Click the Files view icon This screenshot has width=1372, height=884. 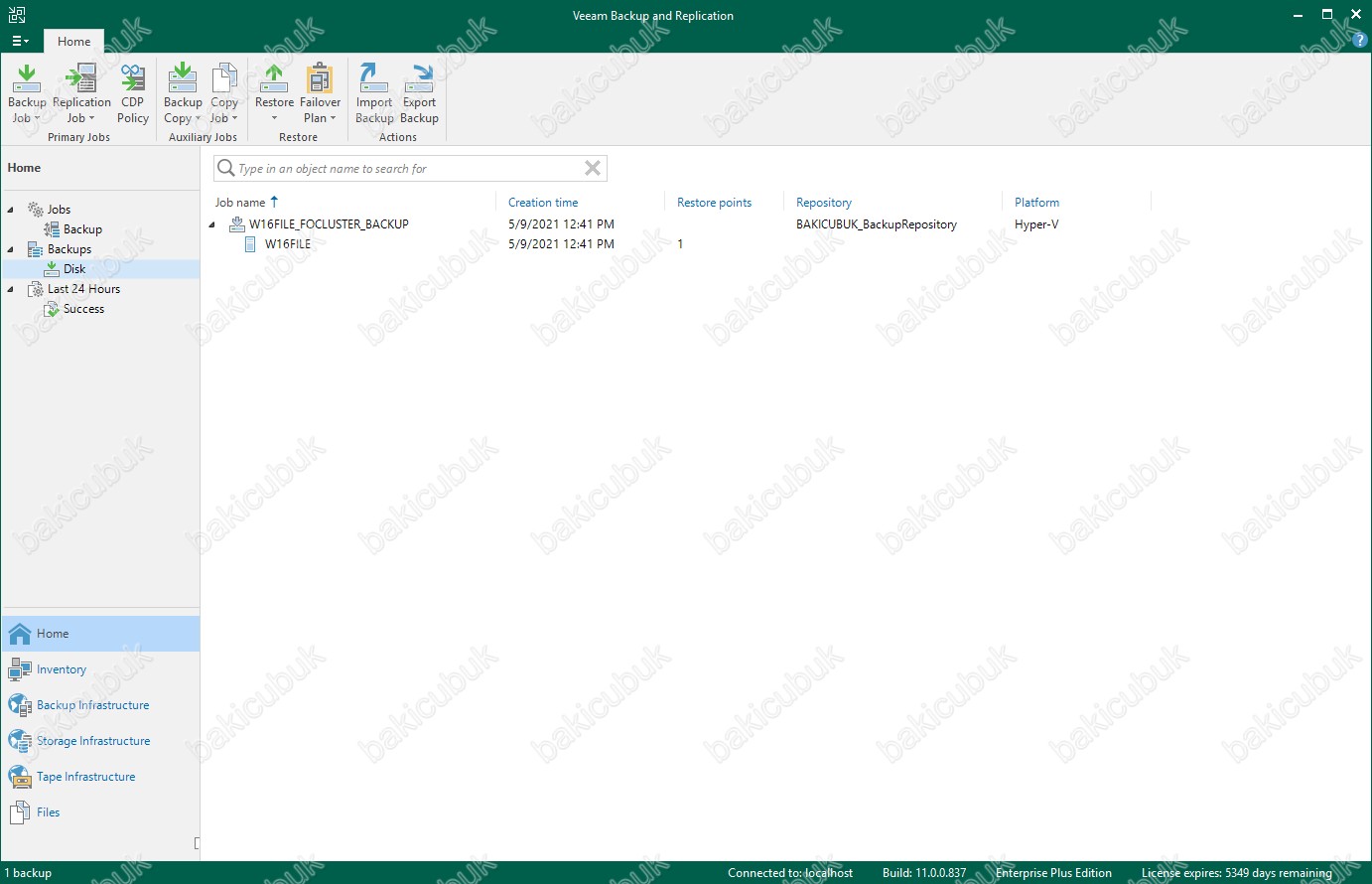coord(19,812)
